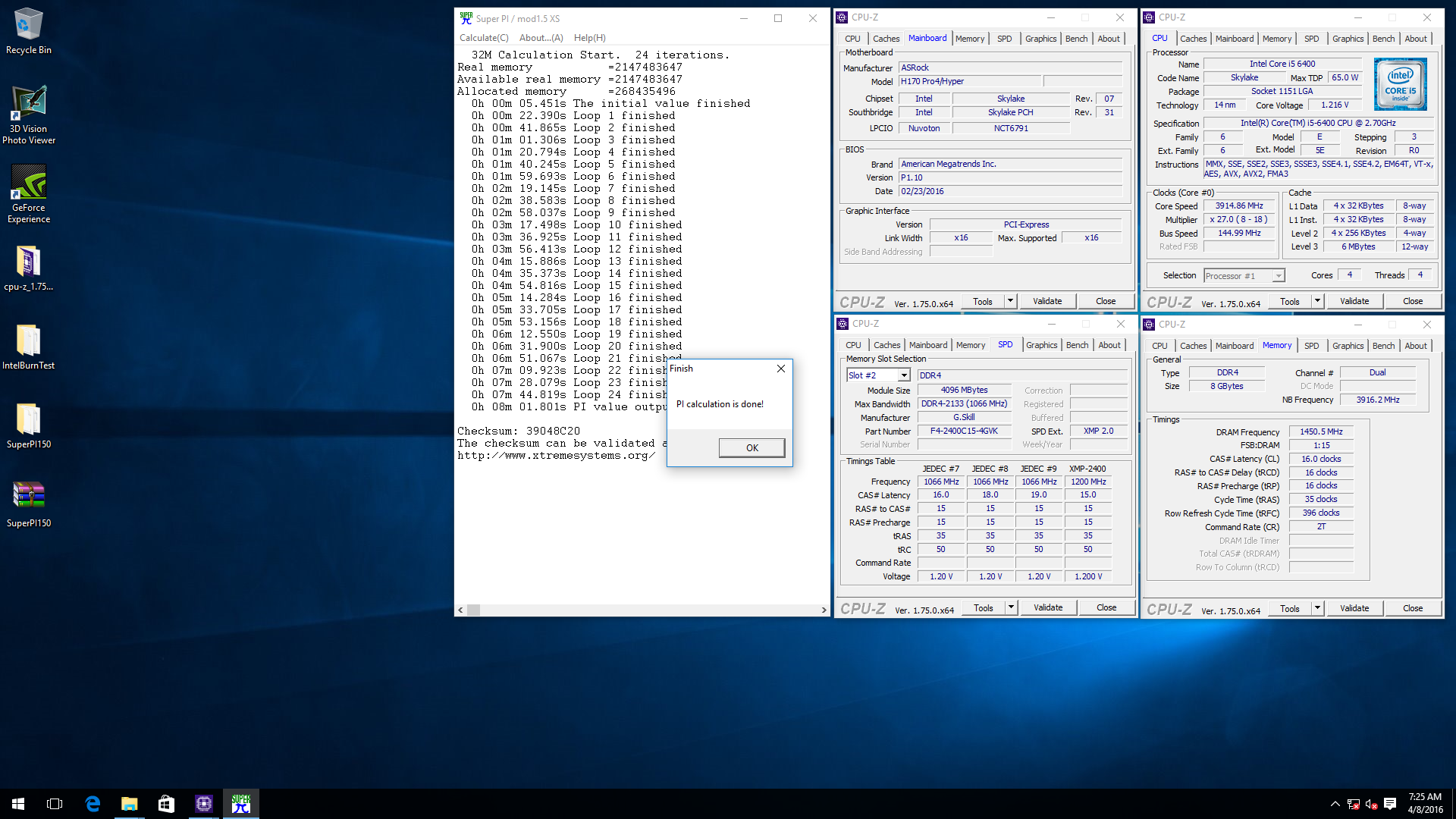
Task: Open SPD tab in Memory CPU-Z window
Action: click(1311, 346)
